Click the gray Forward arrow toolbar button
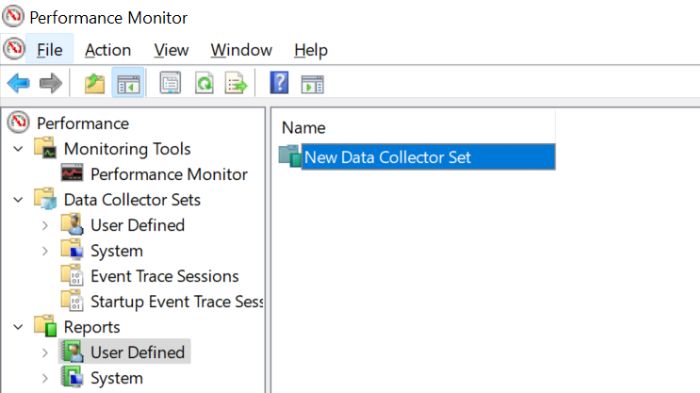Screen dimensions: 700x393 click(x=50, y=83)
